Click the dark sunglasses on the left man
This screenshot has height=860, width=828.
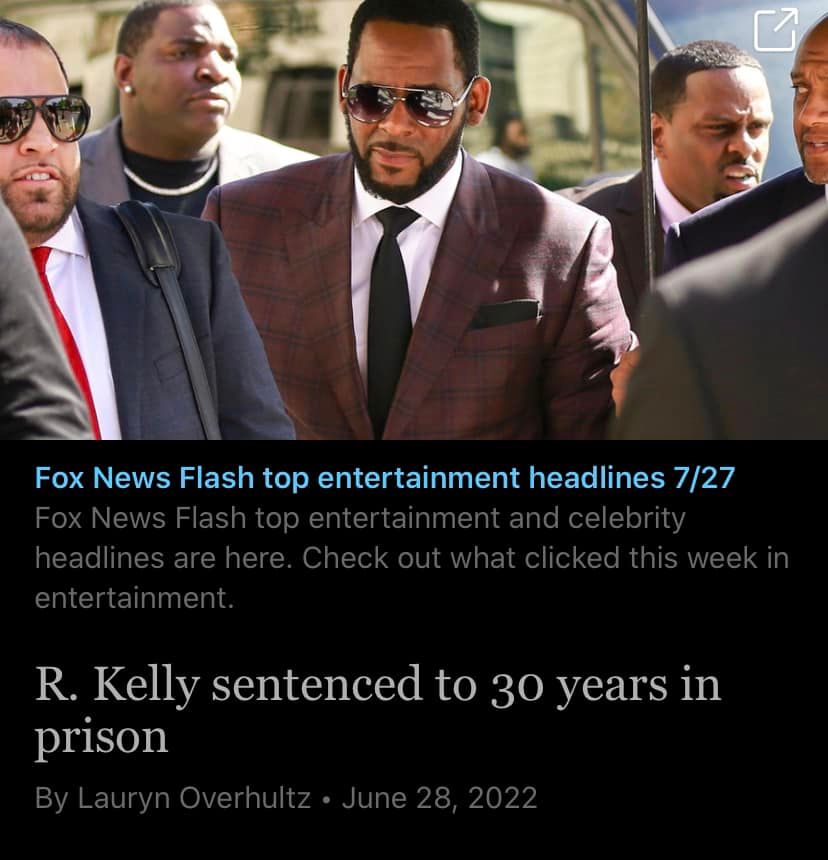pos(44,118)
